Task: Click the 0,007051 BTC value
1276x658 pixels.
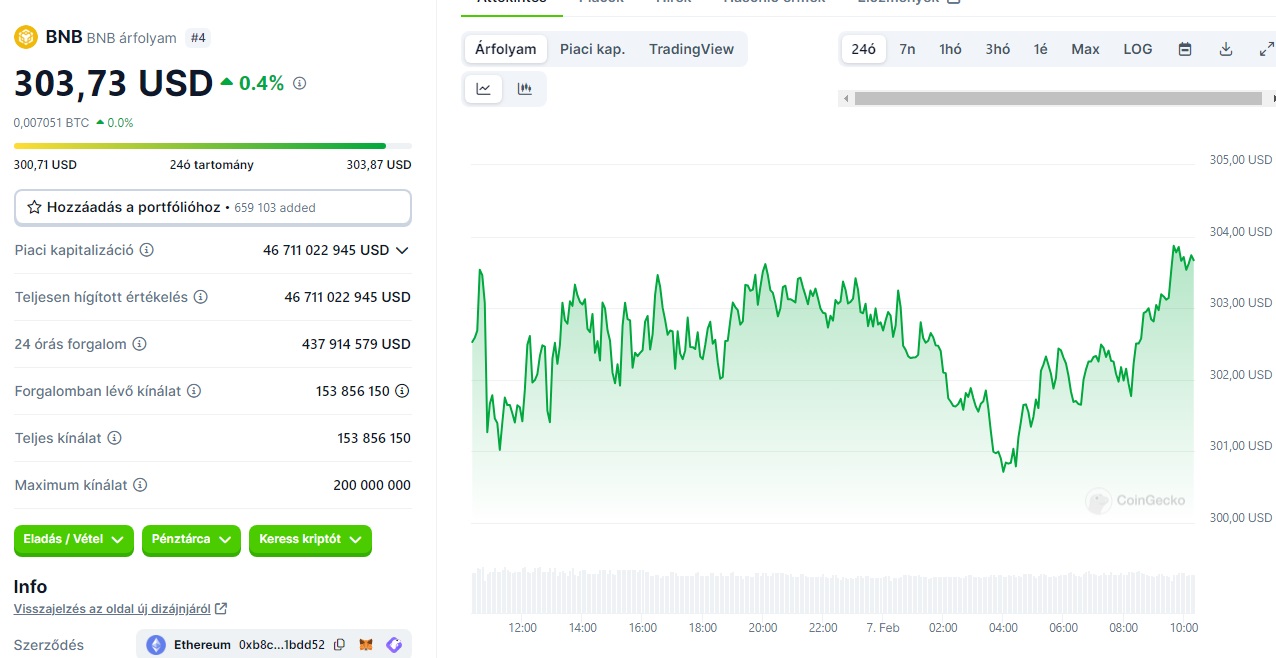Action: [x=51, y=122]
